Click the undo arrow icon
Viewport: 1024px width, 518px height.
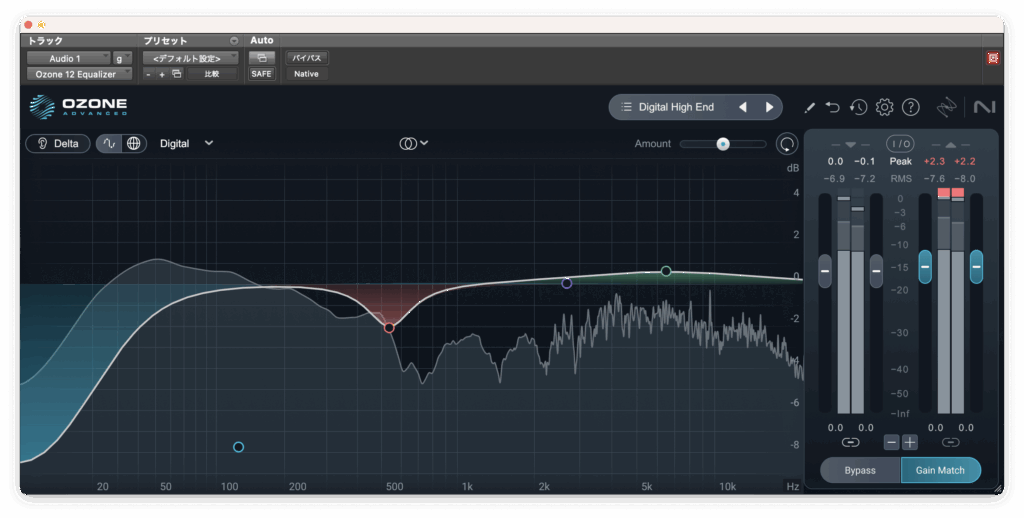tap(833, 107)
